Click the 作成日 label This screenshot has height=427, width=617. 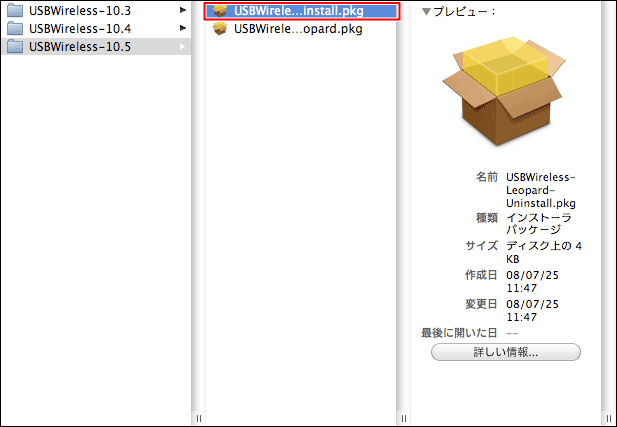pyautogui.click(x=481, y=275)
